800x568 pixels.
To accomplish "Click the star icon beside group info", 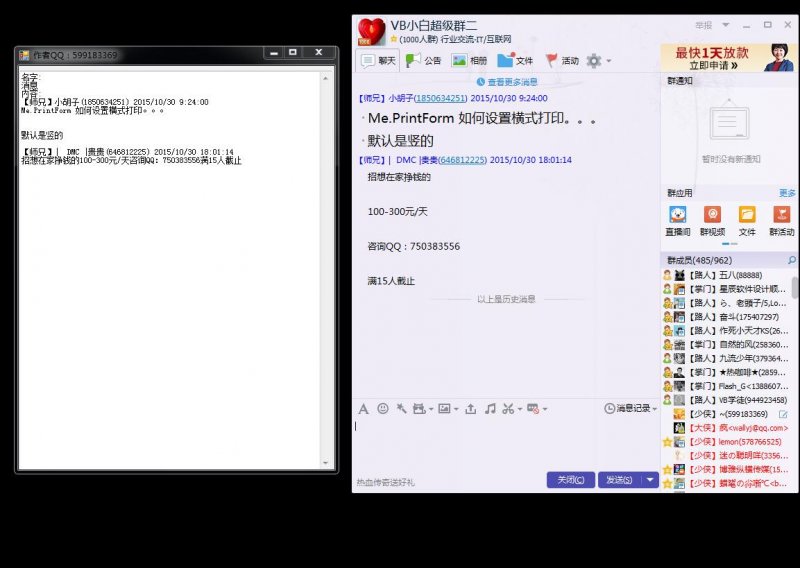I will (x=394, y=39).
